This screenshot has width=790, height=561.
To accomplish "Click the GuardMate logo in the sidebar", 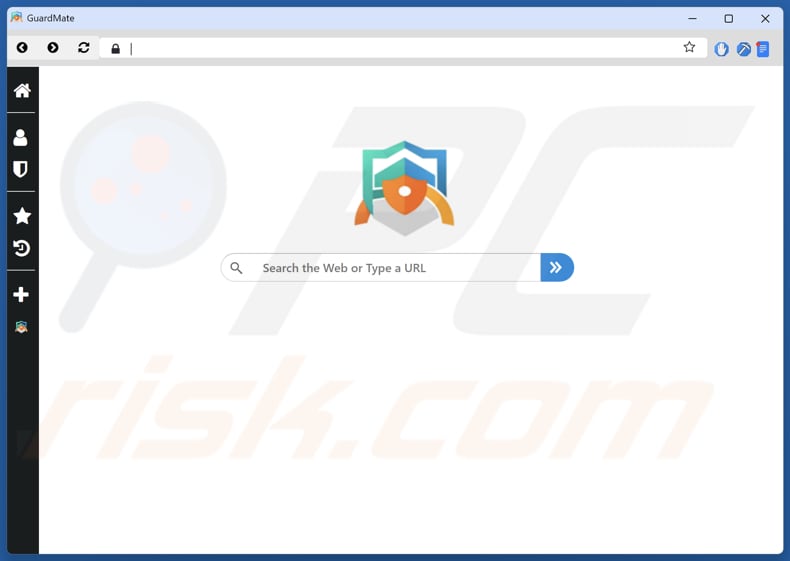I will (x=21, y=328).
